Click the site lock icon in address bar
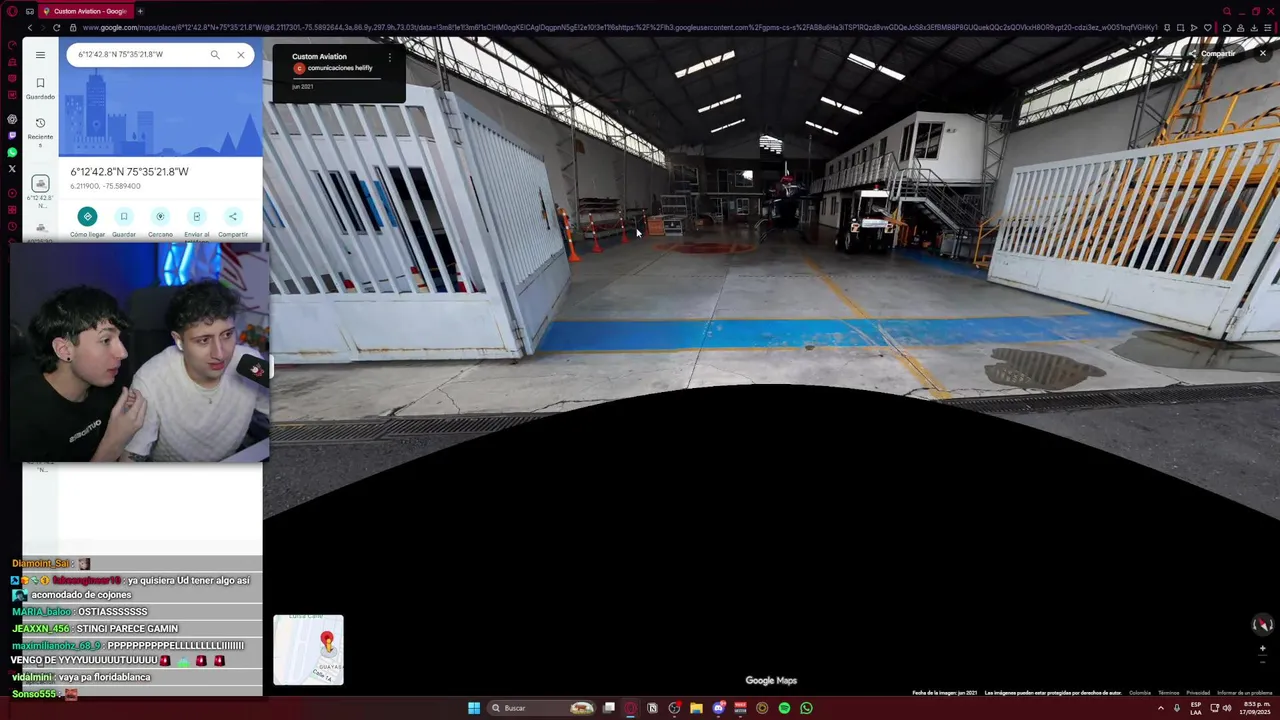Screen dimensions: 1280x720 74,28
